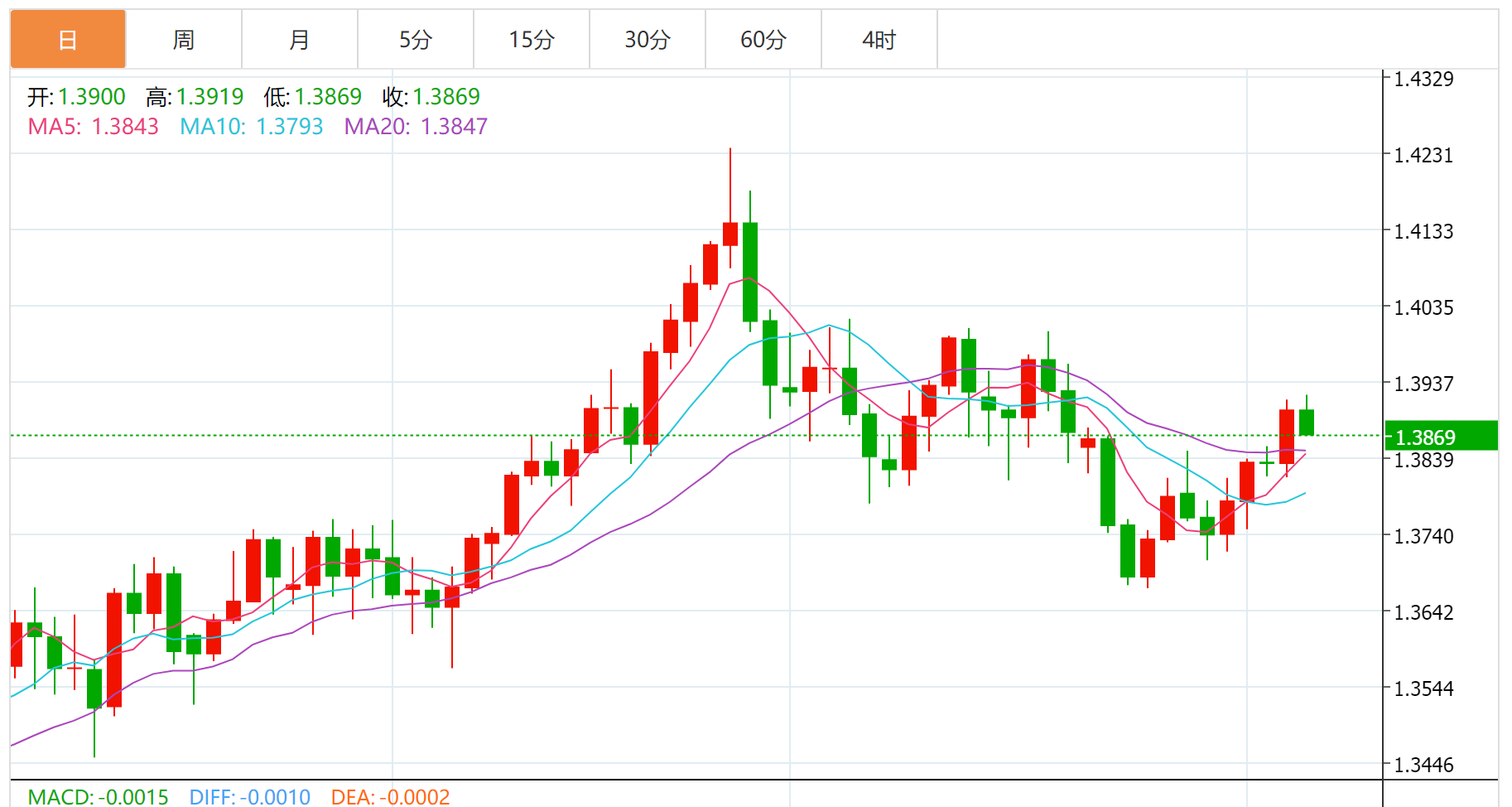The height and width of the screenshot is (807, 1512).
Task: Click the high price 1.3919 value
Action: tap(210, 97)
